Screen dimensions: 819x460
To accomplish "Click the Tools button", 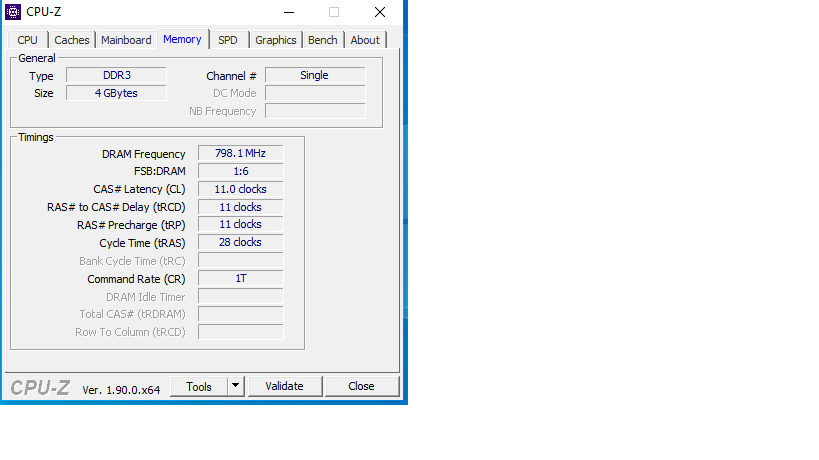I will click(199, 386).
